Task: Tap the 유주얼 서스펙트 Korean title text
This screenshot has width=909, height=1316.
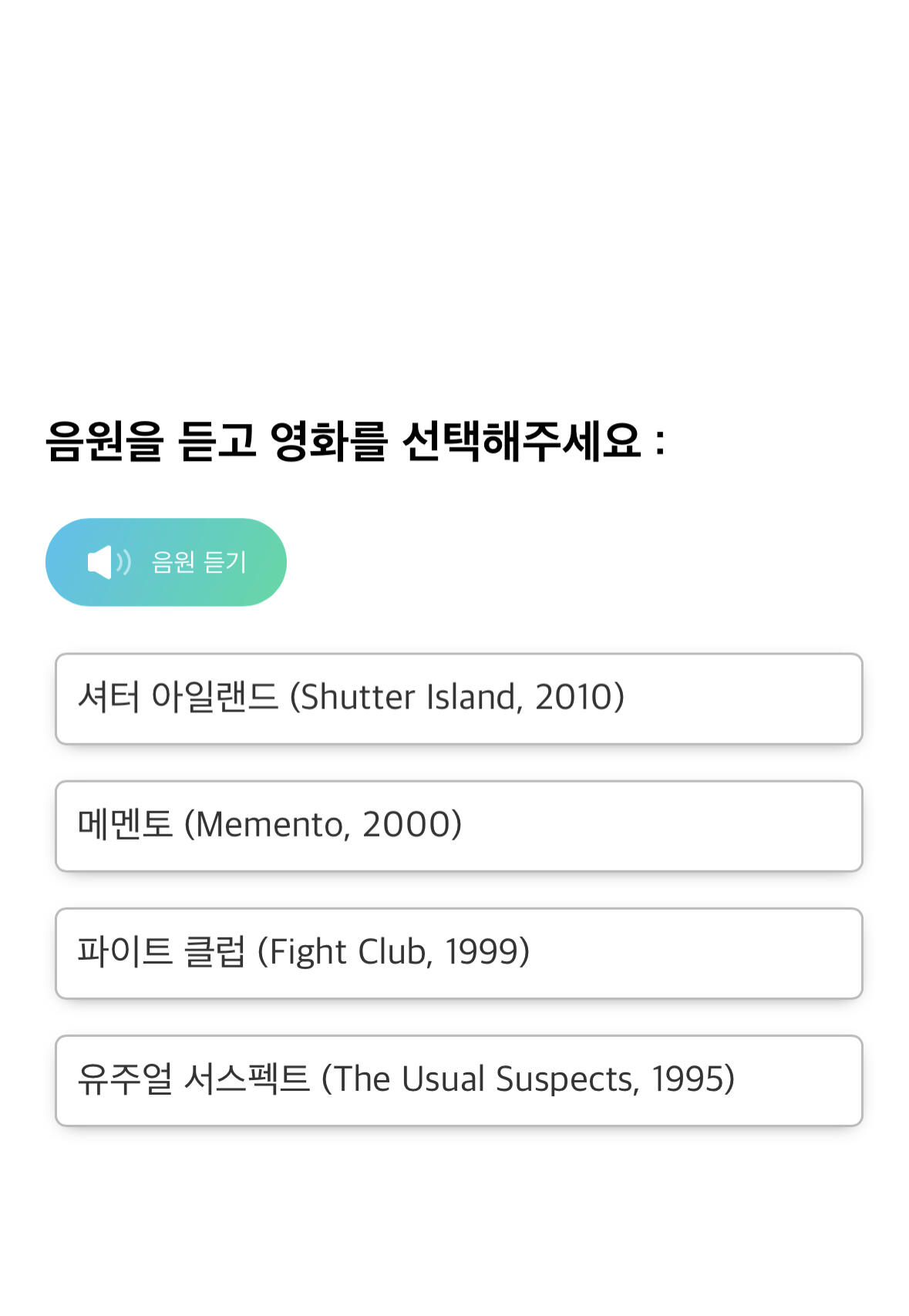Action: 193,1079
